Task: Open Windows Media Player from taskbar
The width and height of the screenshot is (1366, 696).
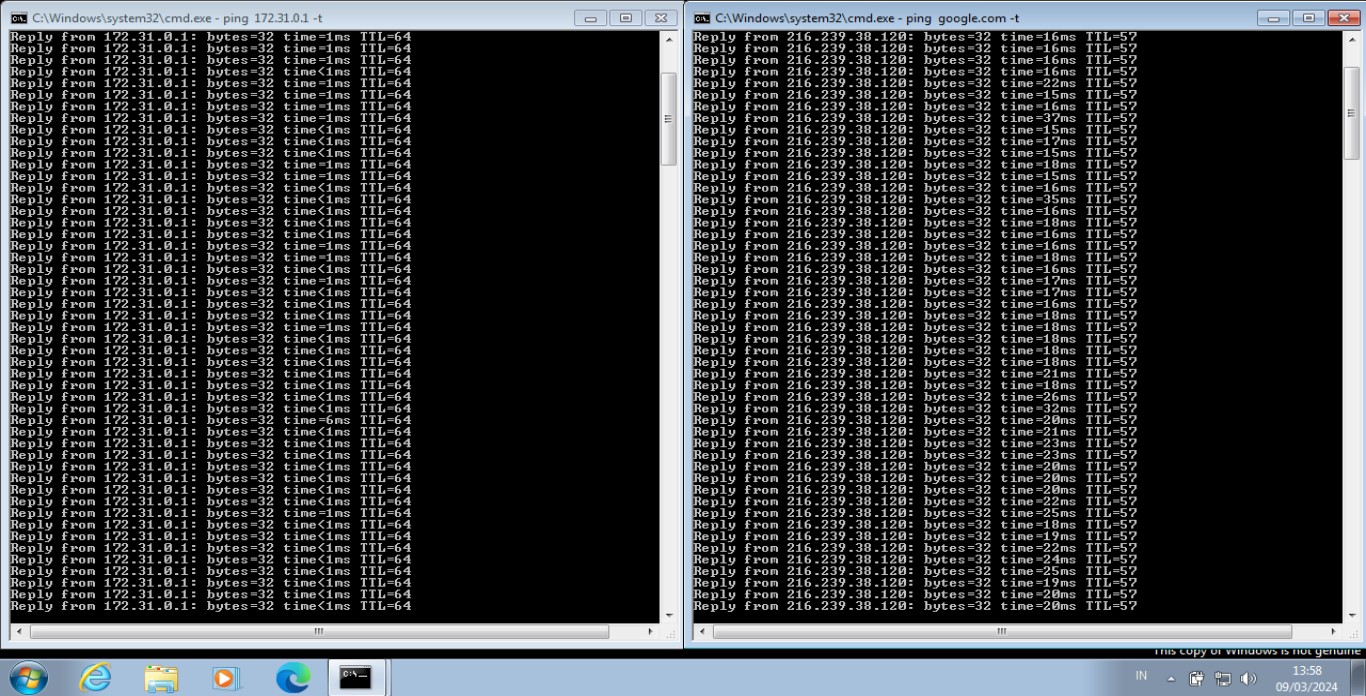Action: pos(226,678)
